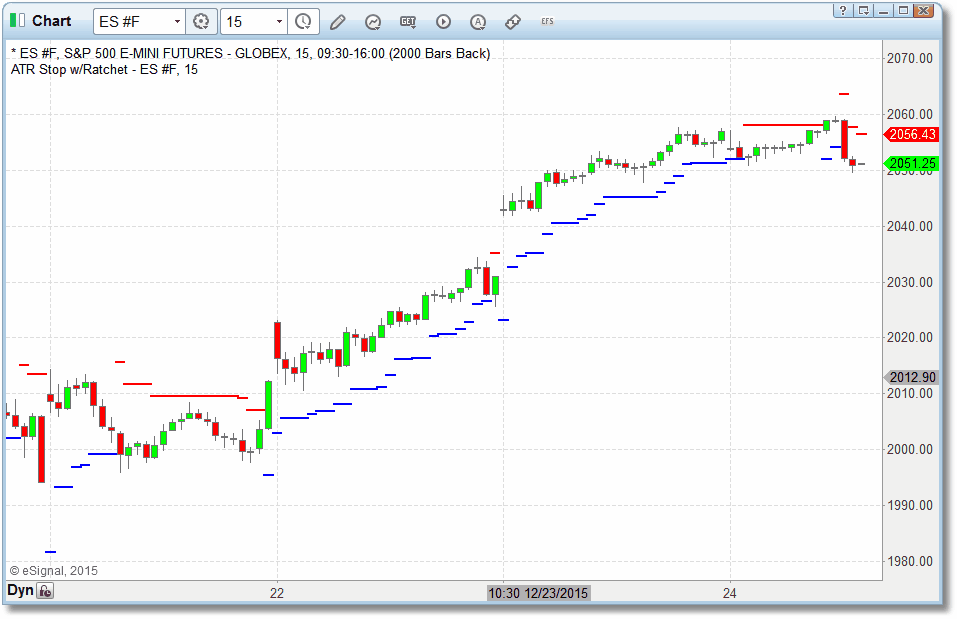This screenshot has width=957, height=619.
Task: Open the EFS formulas button
Action: [547, 21]
